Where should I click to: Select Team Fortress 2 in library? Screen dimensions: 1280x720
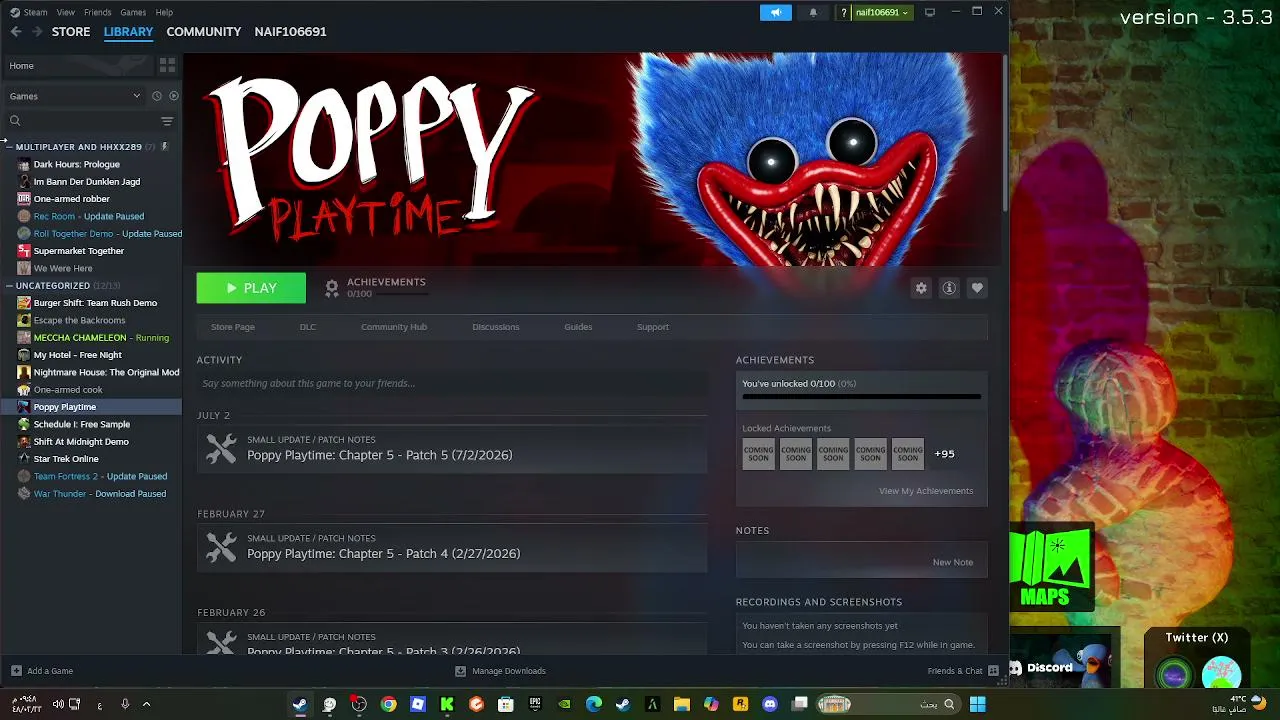click(x=100, y=476)
